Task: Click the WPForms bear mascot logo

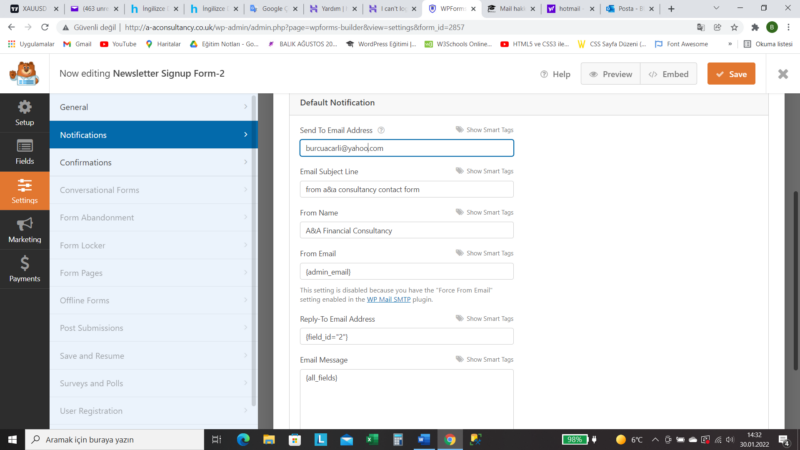Action: pyautogui.click(x=24, y=74)
